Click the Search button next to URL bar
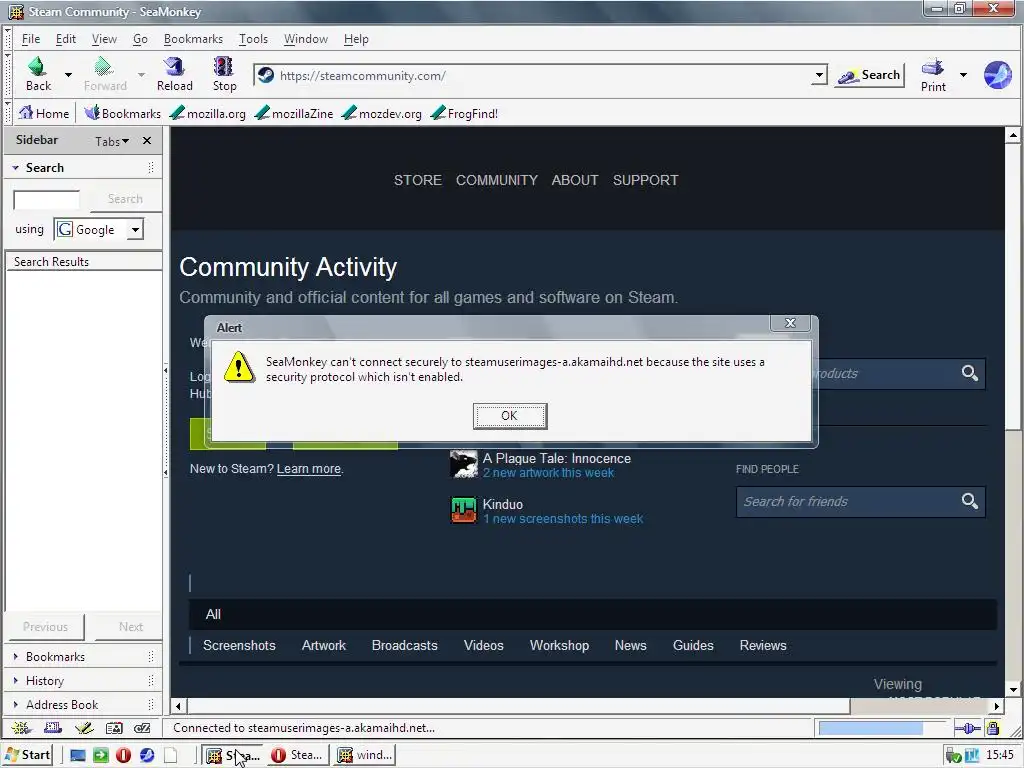The height and width of the screenshot is (768, 1024). pyautogui.click(x=870, y=75)
